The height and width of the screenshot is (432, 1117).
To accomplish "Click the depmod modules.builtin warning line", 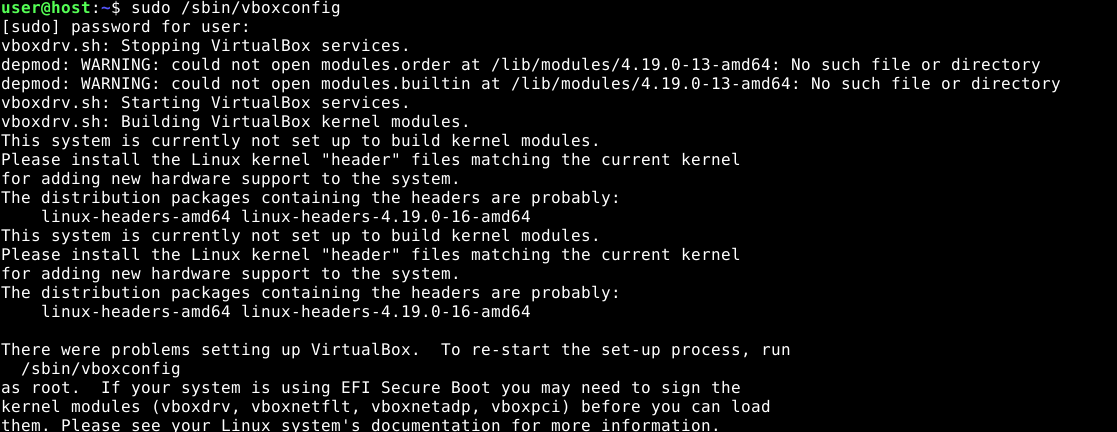I will [530, 84].
